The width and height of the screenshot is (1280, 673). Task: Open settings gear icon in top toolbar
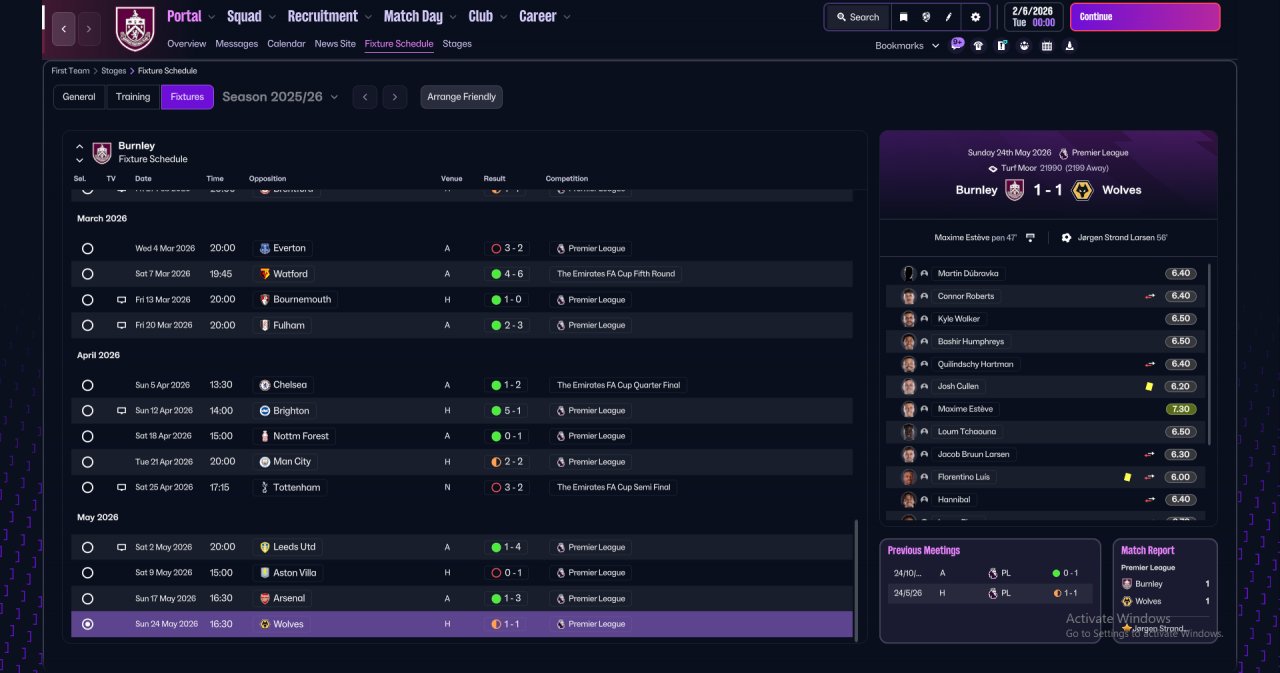[975, 17]
